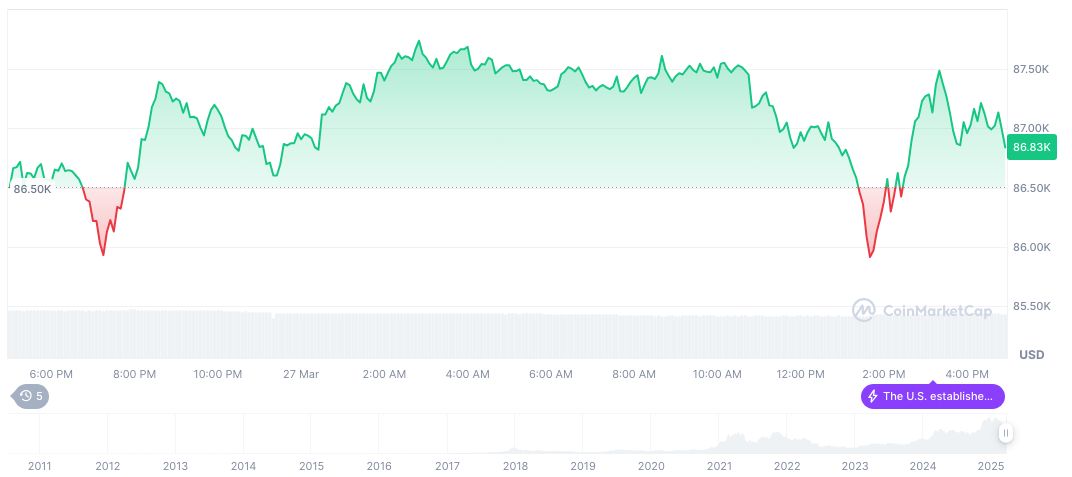The width and height of the screenshot is (1072, 477).
Task: Open "The U.S. establishe..." event marker
Action: point(933,396)
